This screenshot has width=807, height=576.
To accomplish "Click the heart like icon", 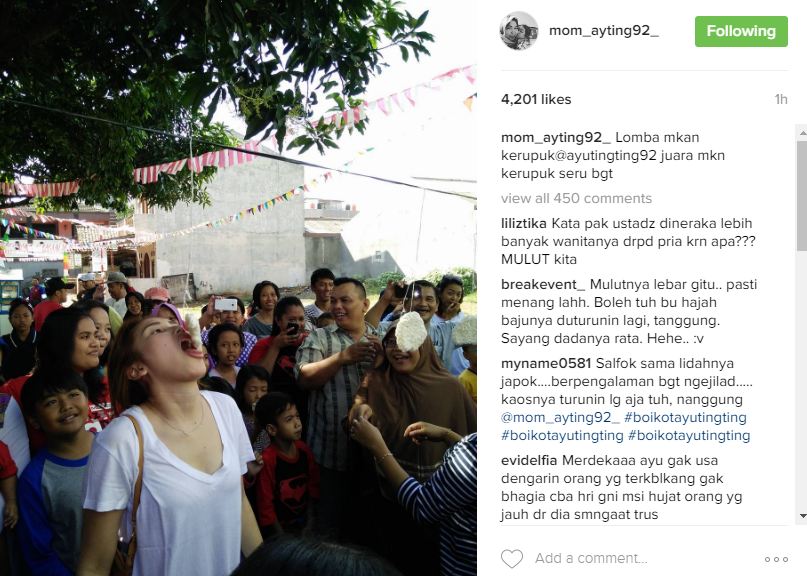I will (512, 558).
